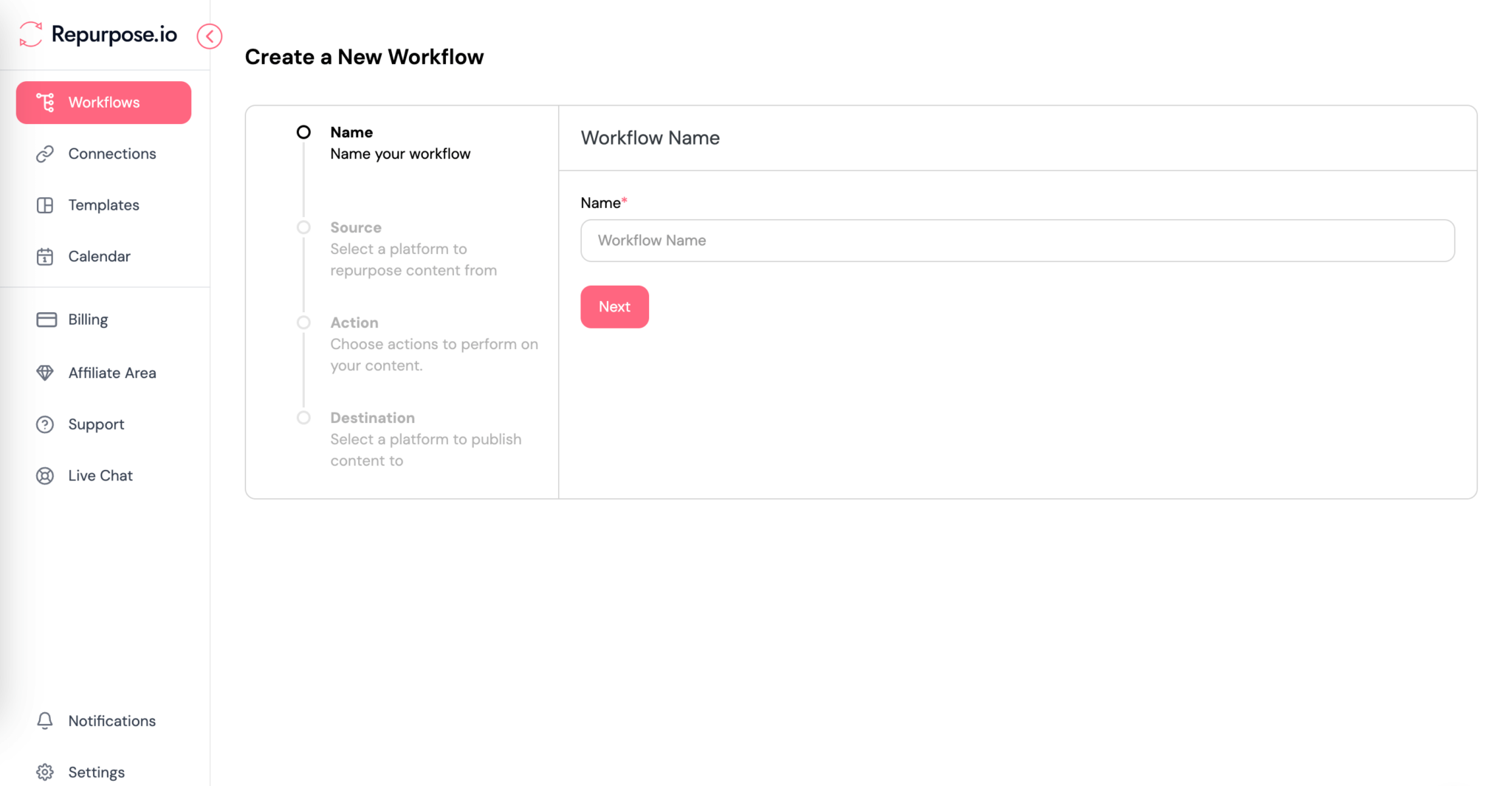
Task: Select the Destination step circle
Action: (303, 417)
